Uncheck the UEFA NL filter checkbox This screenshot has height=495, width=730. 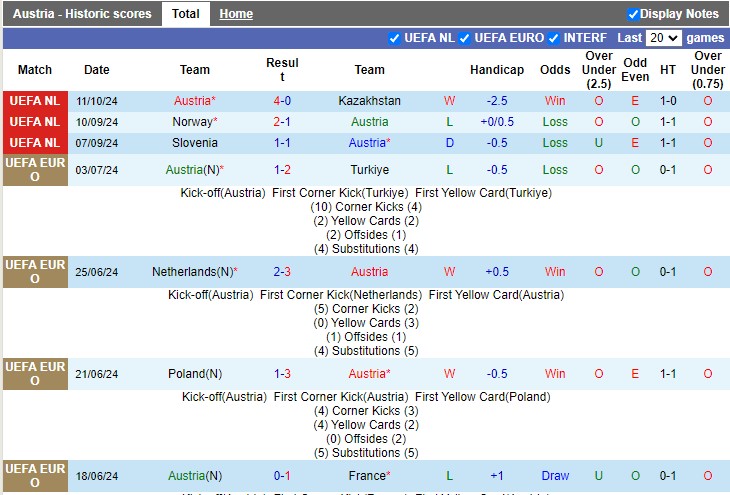click(394, 38)
